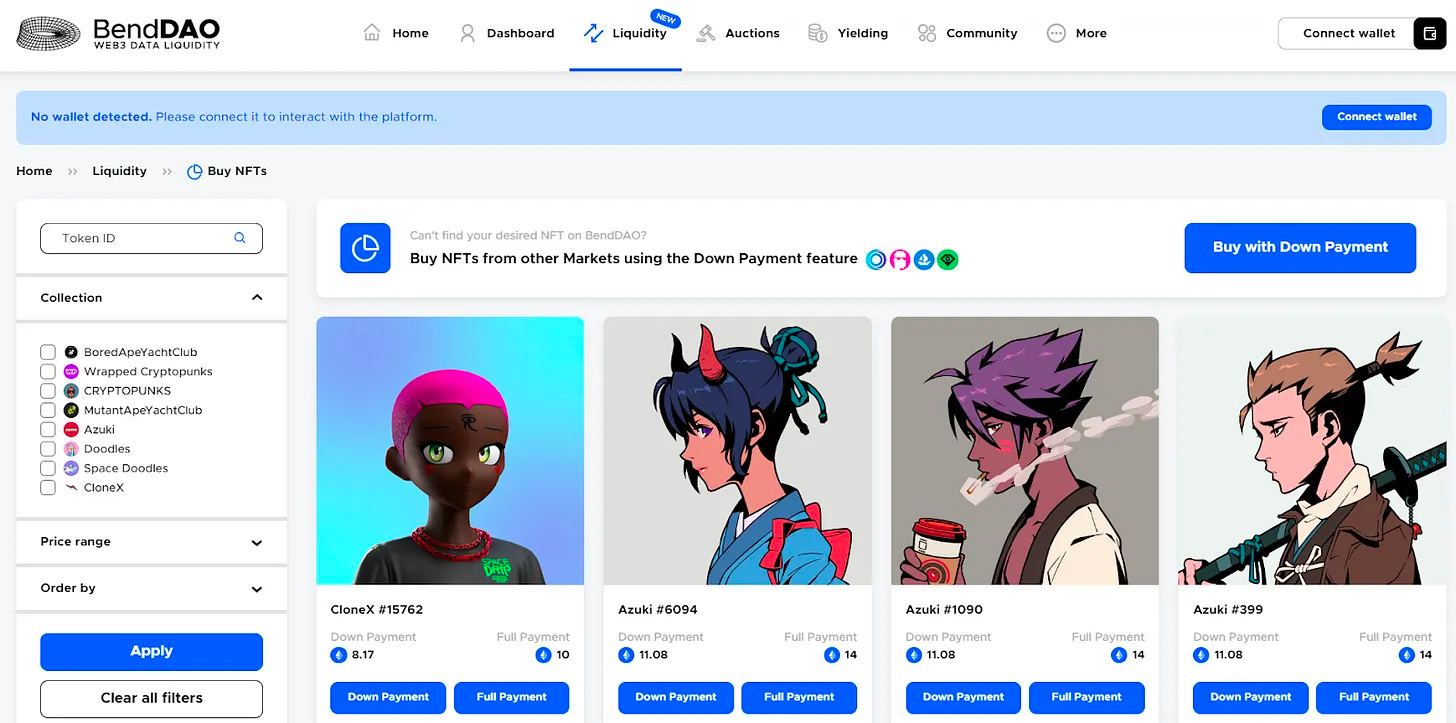
Task: Open the Yielding navigation tab
Action: pos(849,33)
